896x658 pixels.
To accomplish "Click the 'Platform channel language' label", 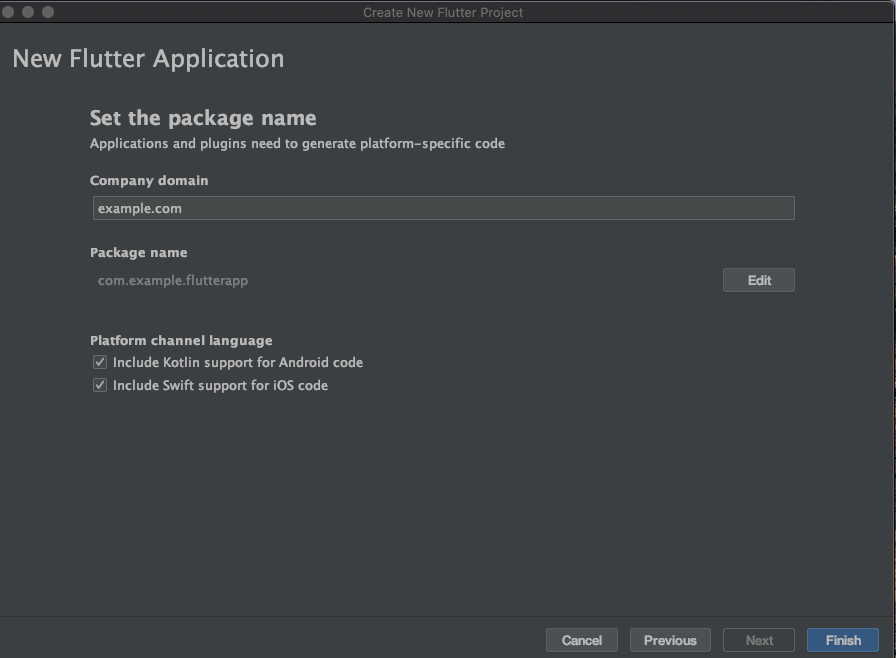I will (x=181, y=340).
